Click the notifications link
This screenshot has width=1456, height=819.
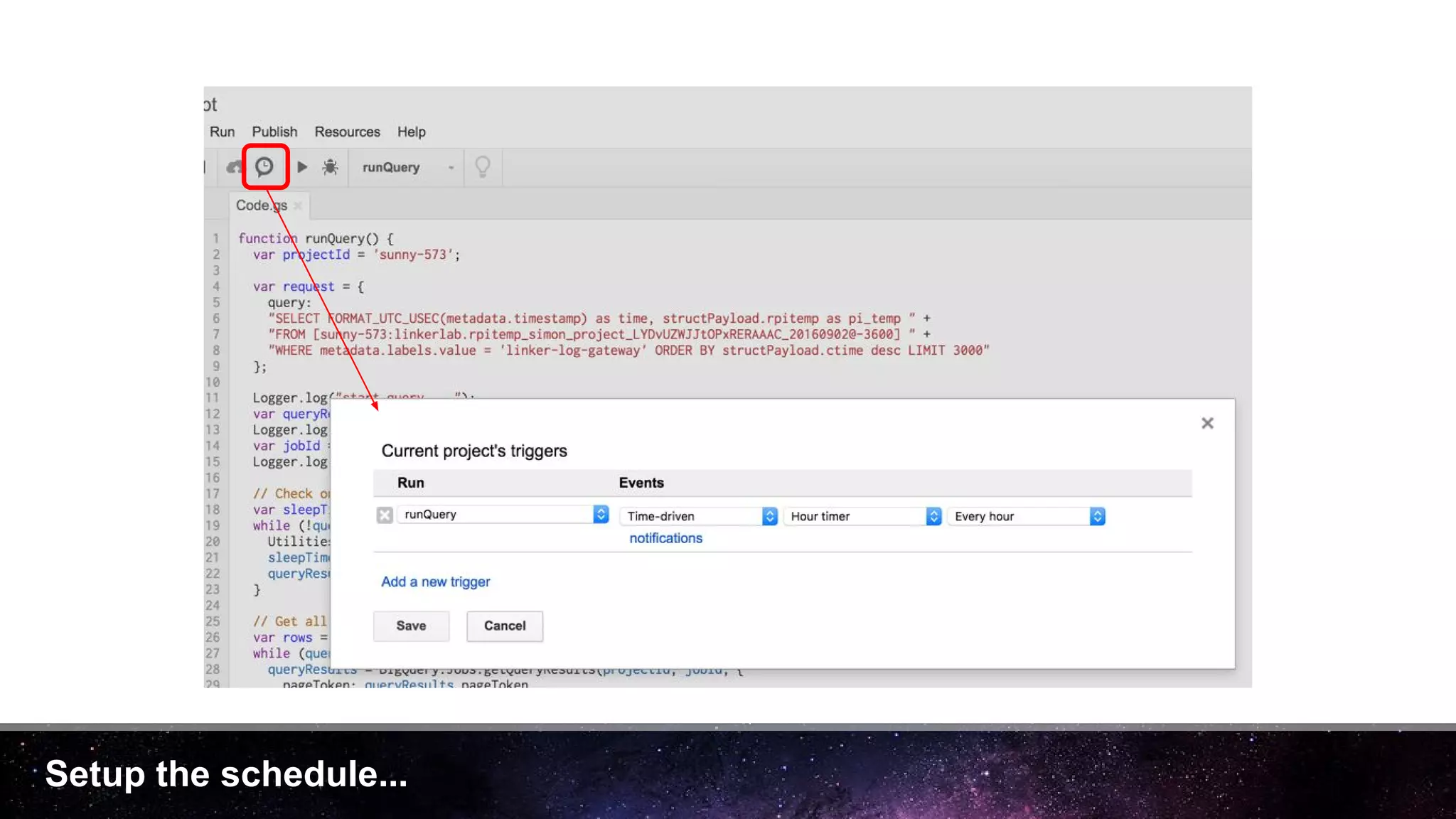665,538
